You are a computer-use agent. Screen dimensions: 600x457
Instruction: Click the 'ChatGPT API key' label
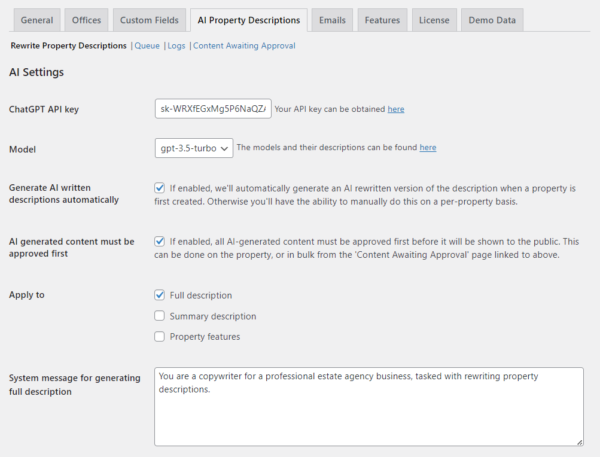[x=44, y=109]
